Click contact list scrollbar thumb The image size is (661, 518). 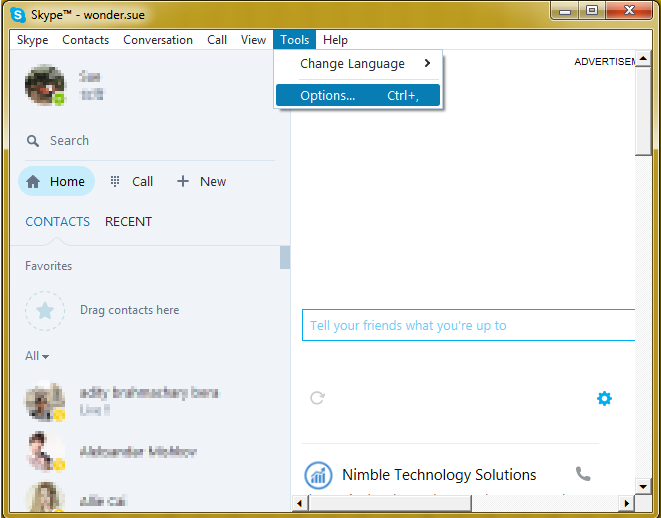tap(285, 257)
